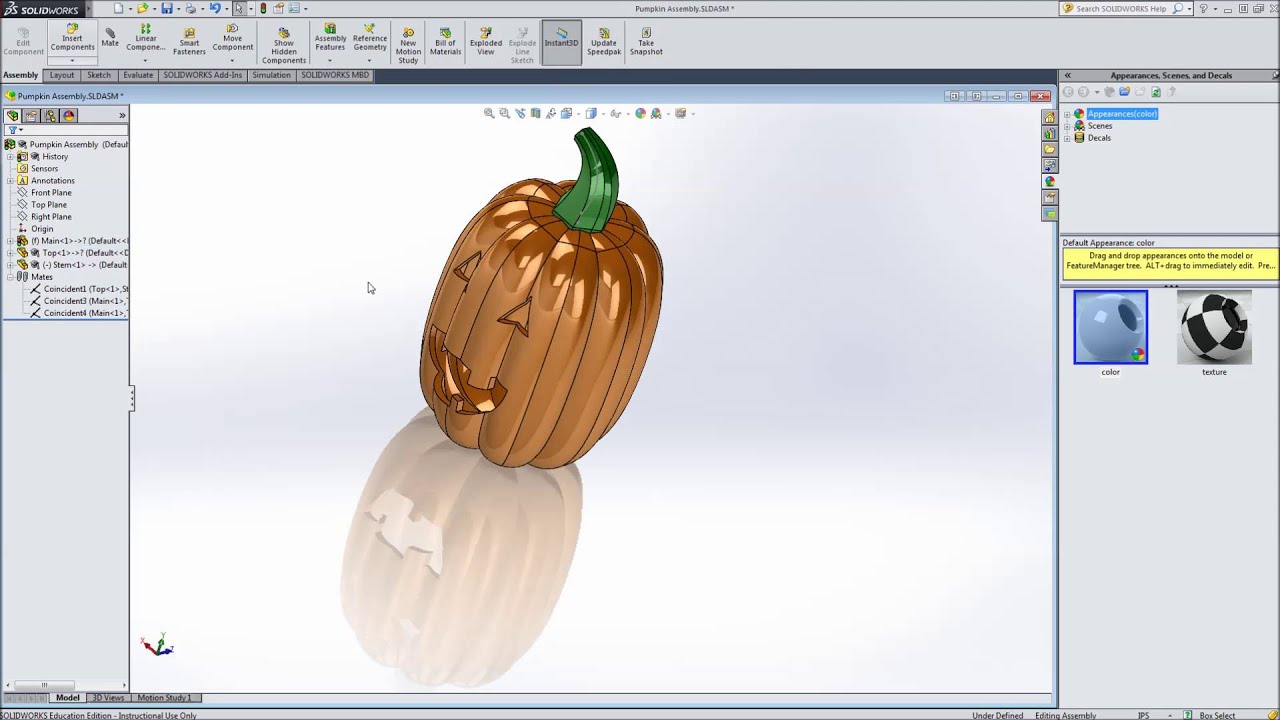1280x720 pixels.
Task: Expand the Annotations node
Action: tap(10, 181)
